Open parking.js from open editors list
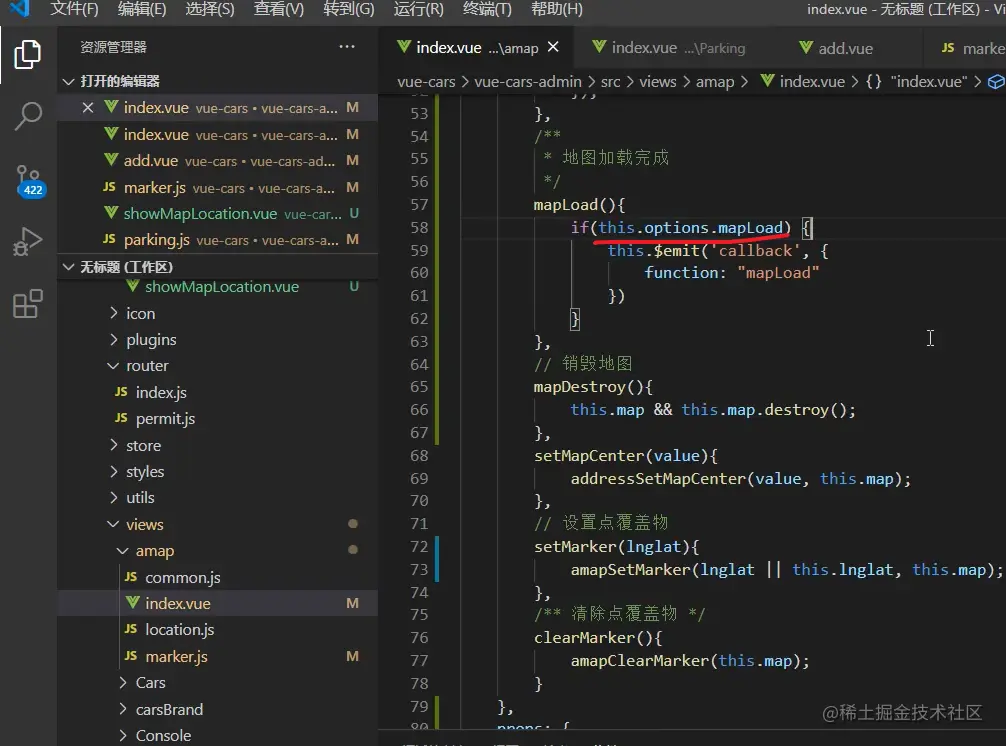 point(217,240)
